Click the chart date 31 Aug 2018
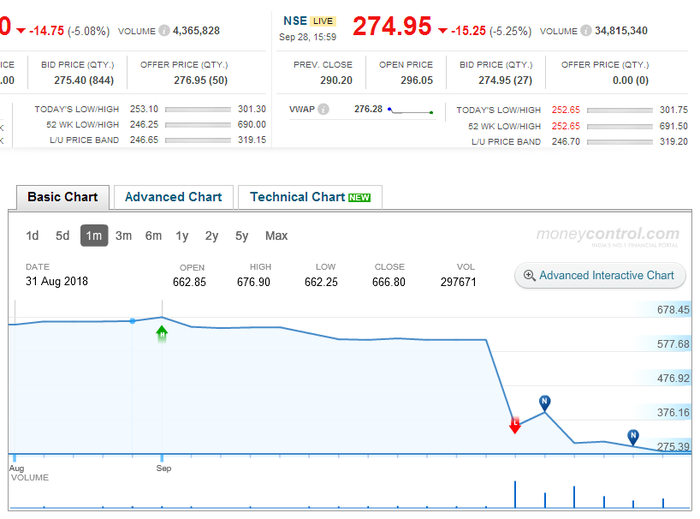 coord(57,281)
